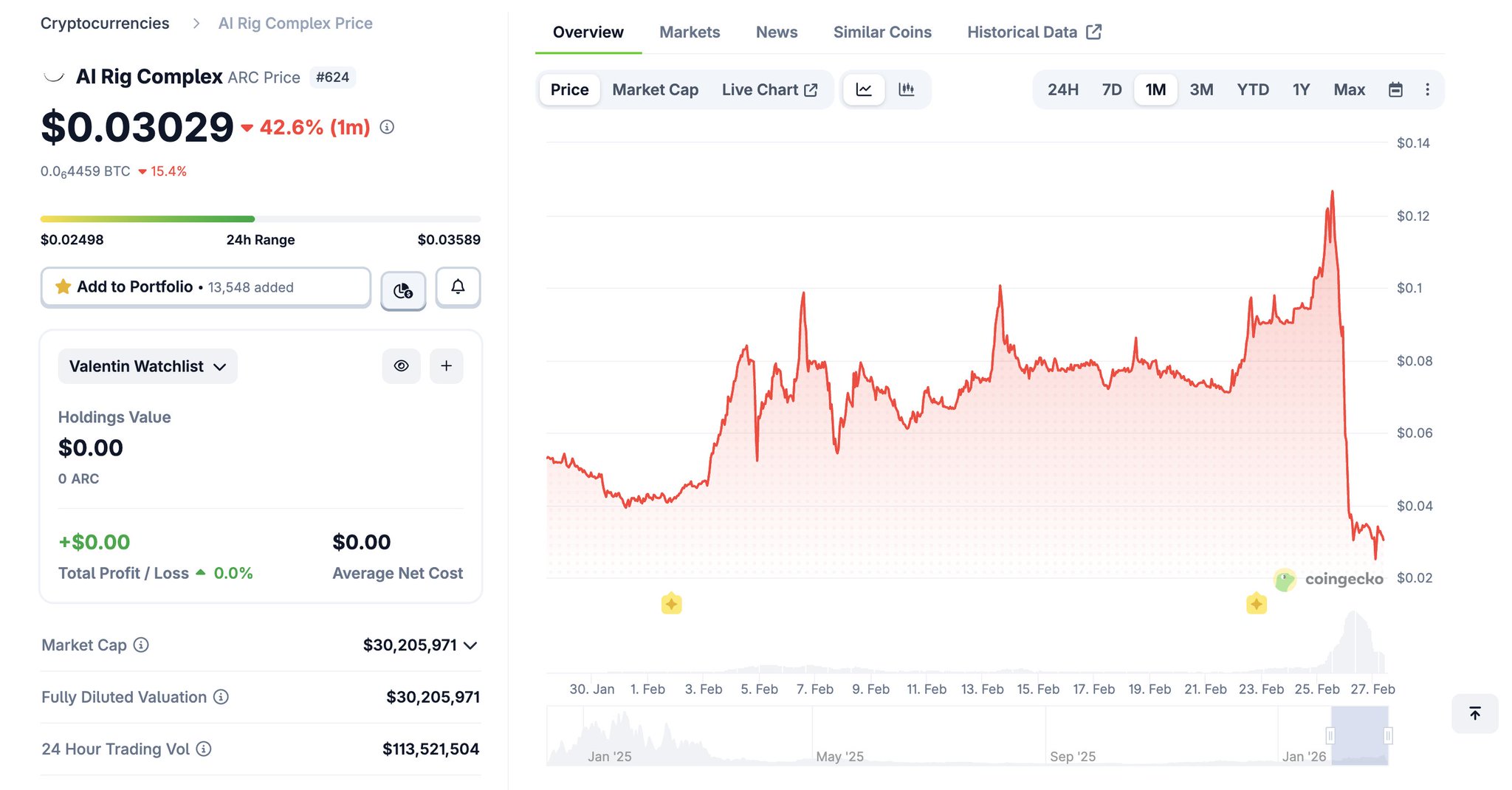Go to Cryptocurrencies breadcrumb link
This screenshot has width=1512, height=790.
tap(105, 23)
